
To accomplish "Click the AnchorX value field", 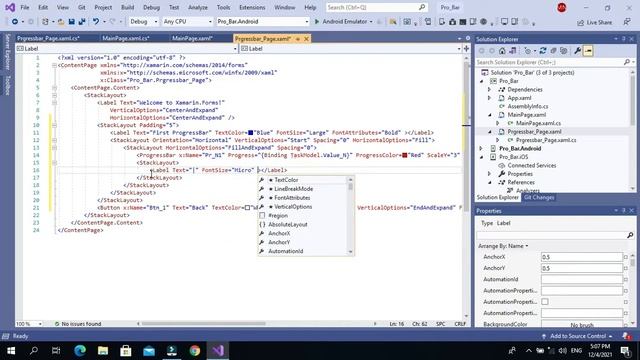I will pos(582,257).
